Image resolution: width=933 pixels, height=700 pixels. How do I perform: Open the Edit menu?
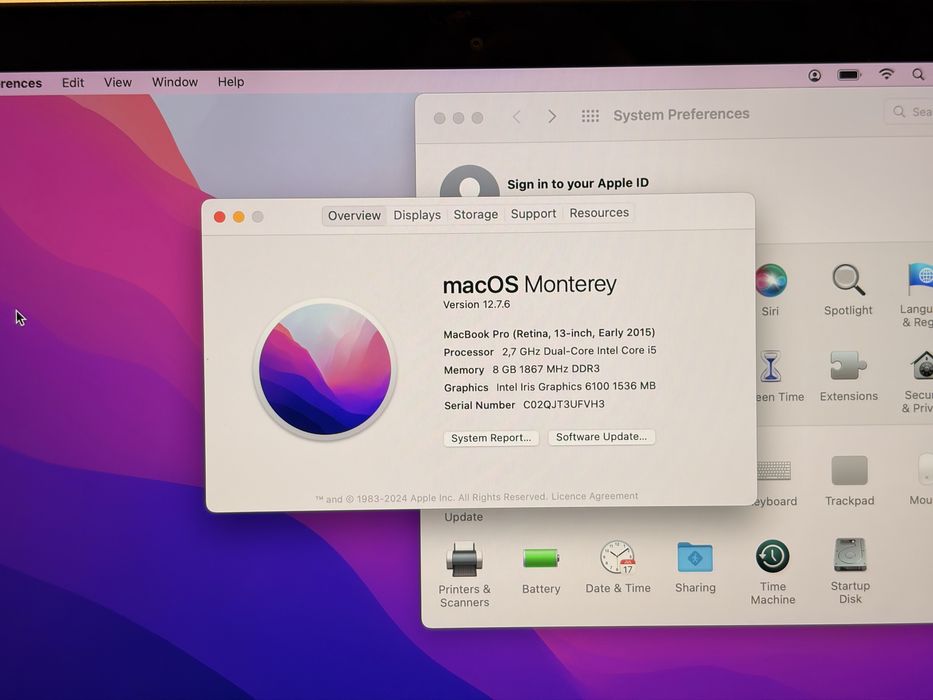(x=73, y=83)
